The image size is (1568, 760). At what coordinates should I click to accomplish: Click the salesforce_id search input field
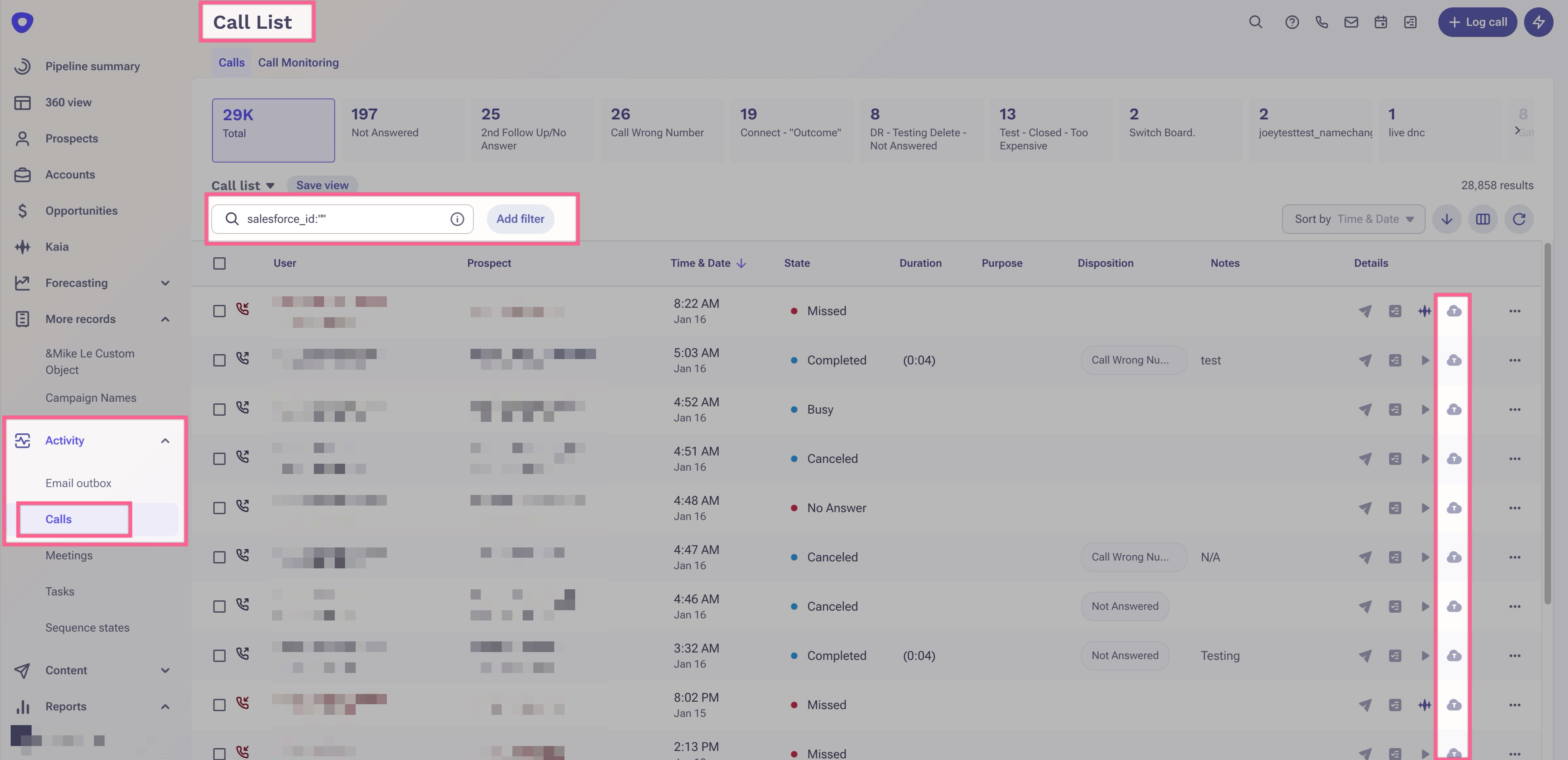point(341,219)
